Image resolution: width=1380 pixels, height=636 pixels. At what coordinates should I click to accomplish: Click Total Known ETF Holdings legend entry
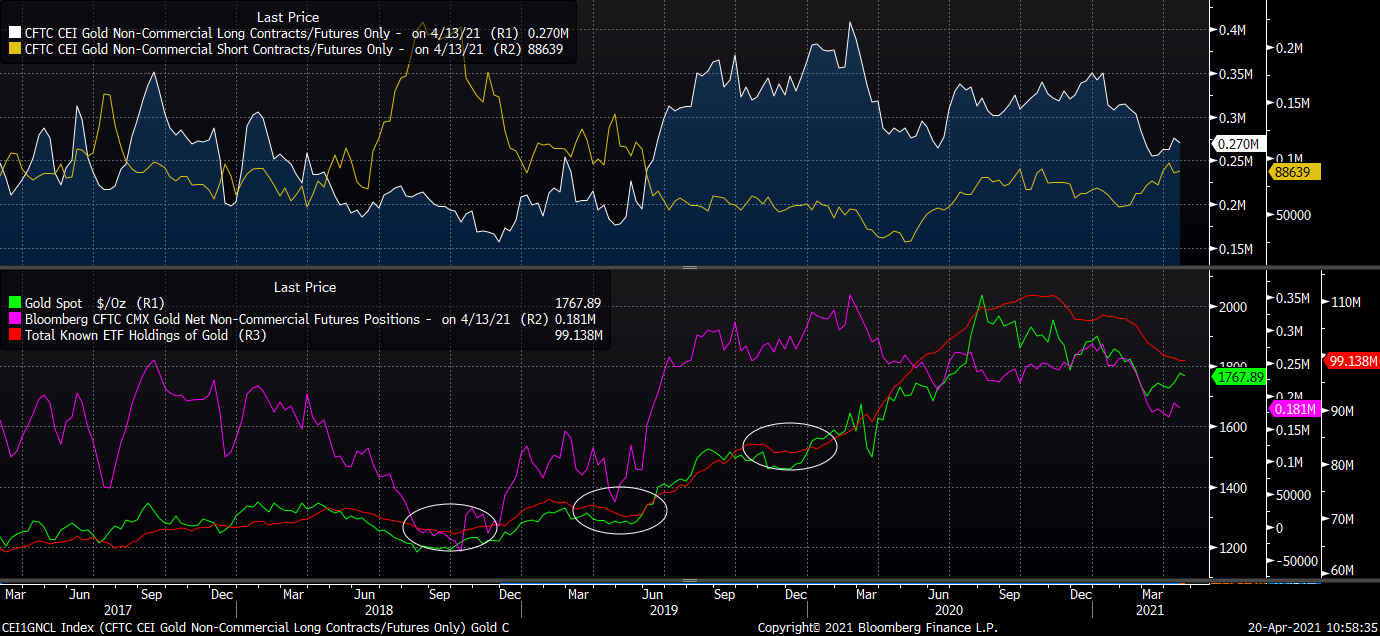132,336
